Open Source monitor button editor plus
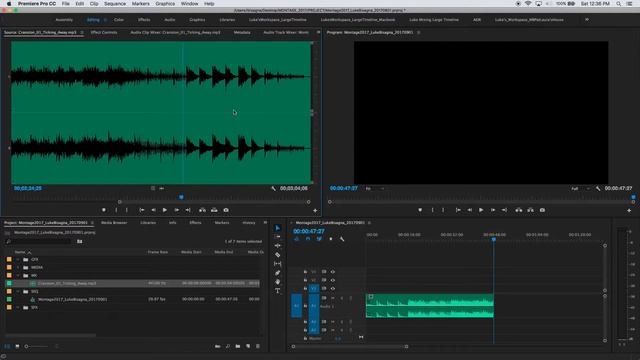The width and height of the screenshot is (640, 360). tap(315, 210)
